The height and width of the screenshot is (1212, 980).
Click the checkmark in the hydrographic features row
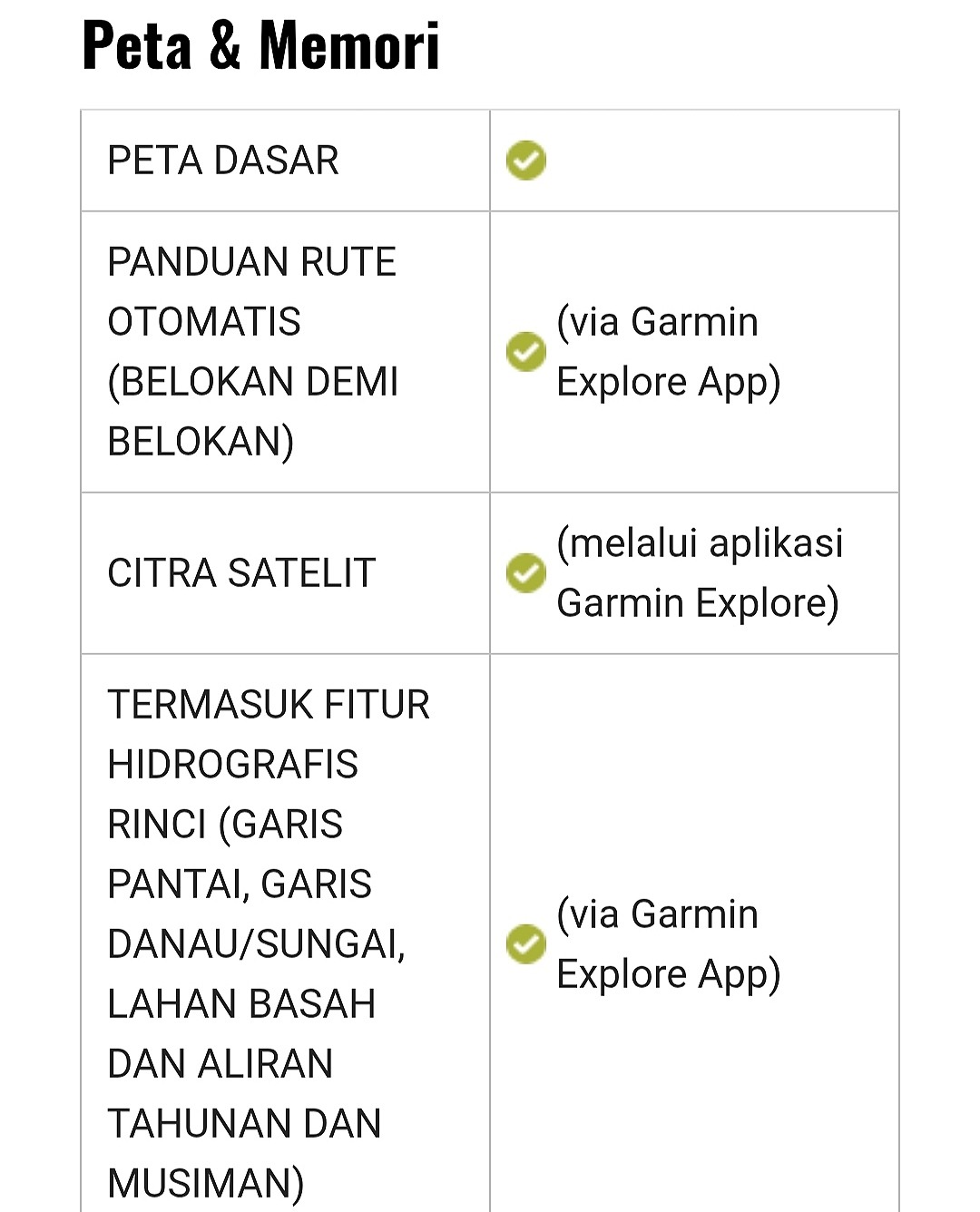tap(525, 943)
